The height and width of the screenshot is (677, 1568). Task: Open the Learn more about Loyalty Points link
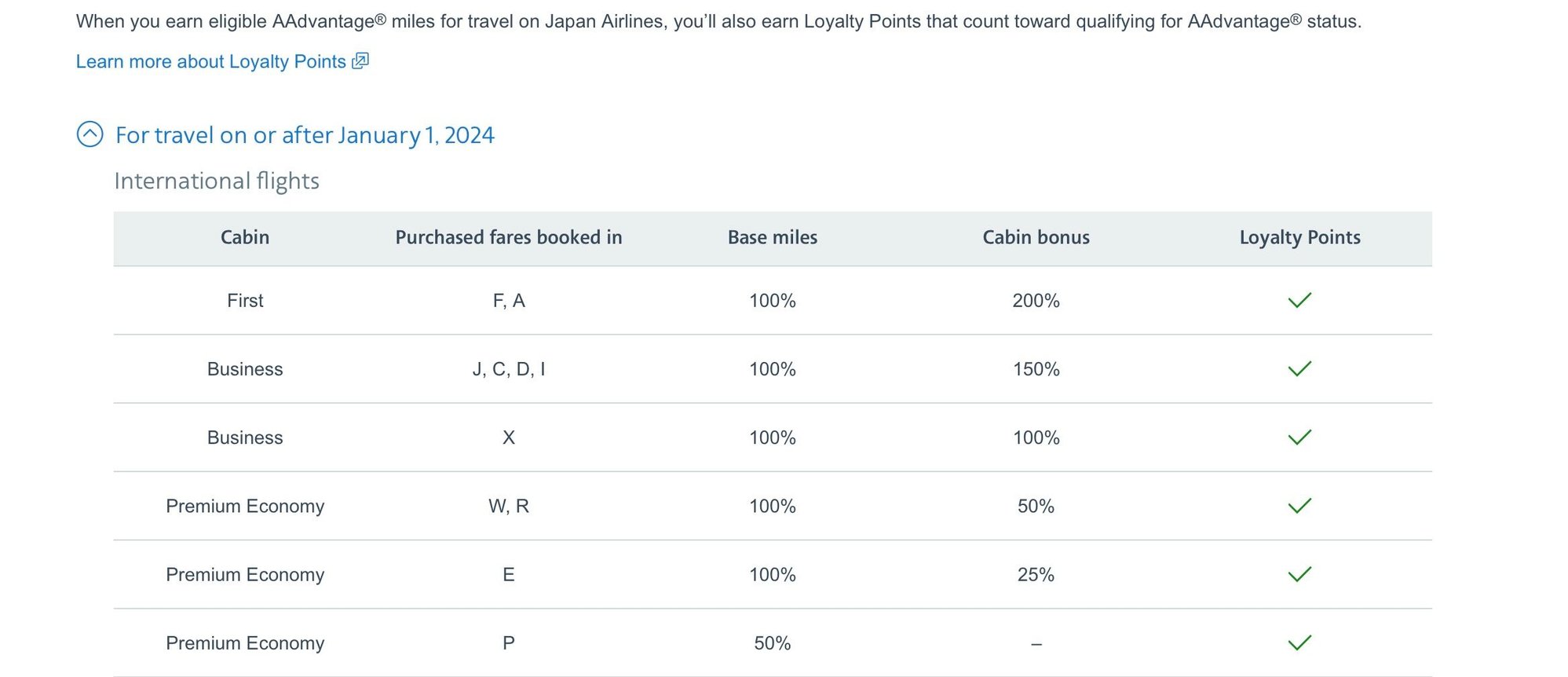210,62
